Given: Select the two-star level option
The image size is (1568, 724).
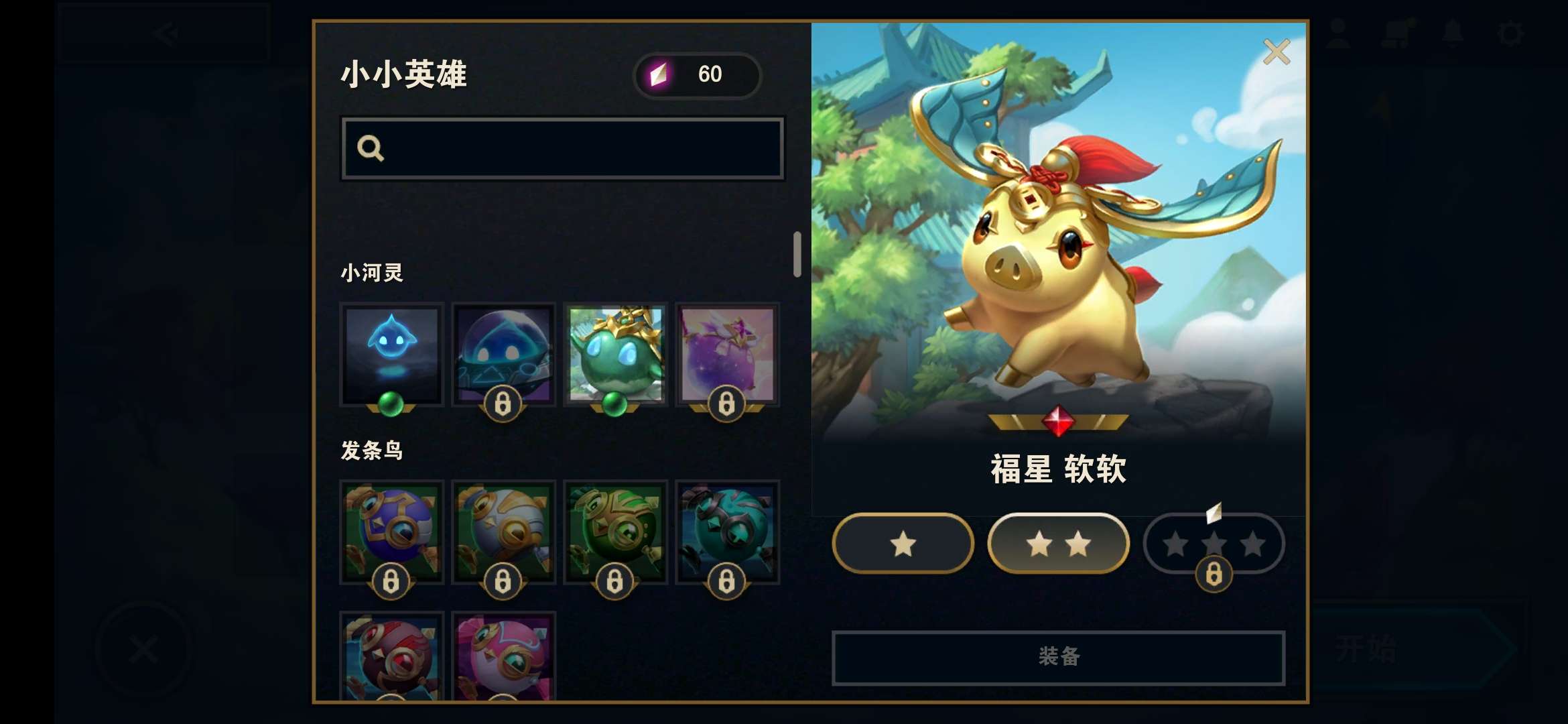Looking at the screenshot, I should click(x=1058, y=544).
